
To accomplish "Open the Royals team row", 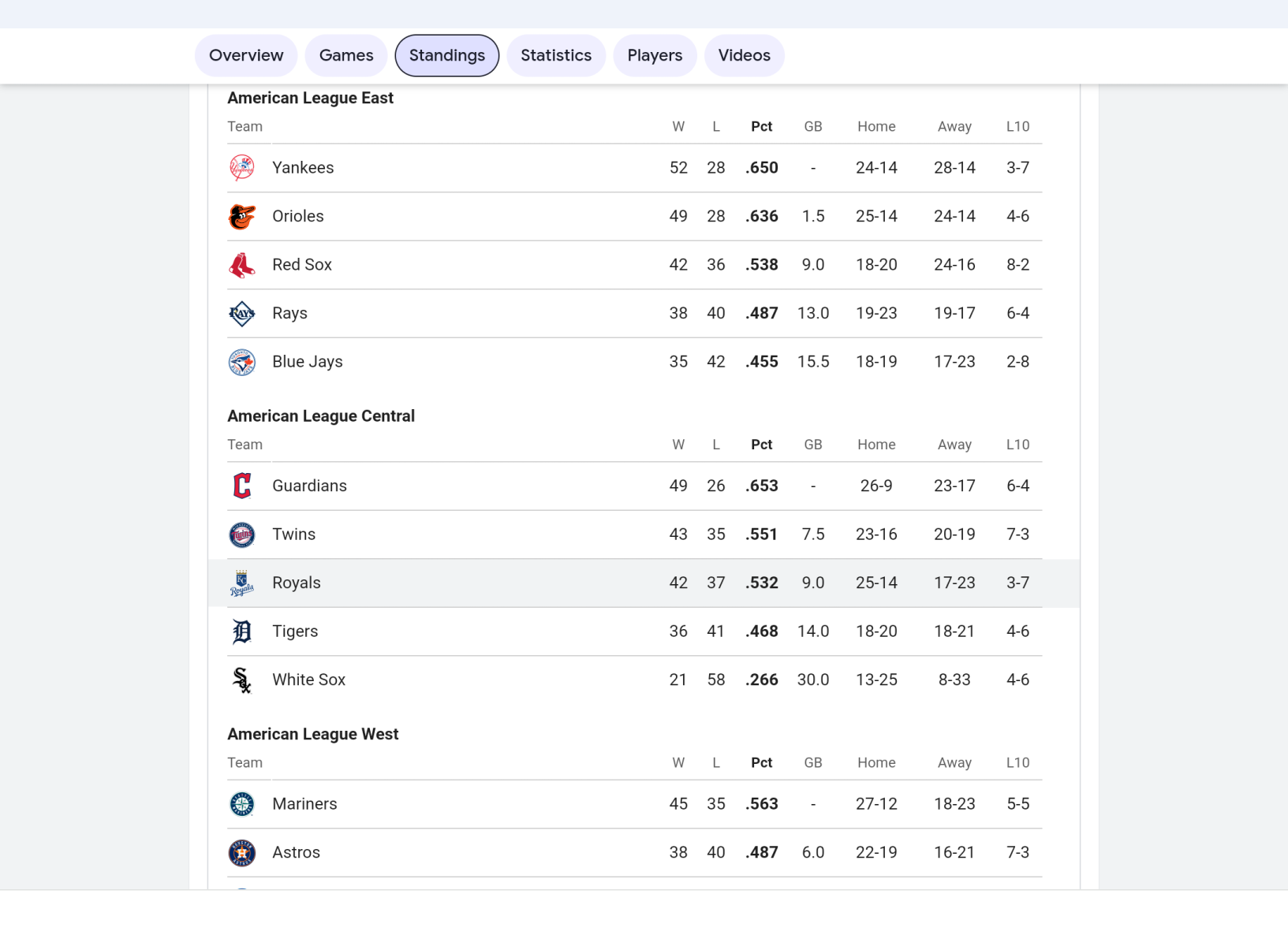I will [297, 583].
